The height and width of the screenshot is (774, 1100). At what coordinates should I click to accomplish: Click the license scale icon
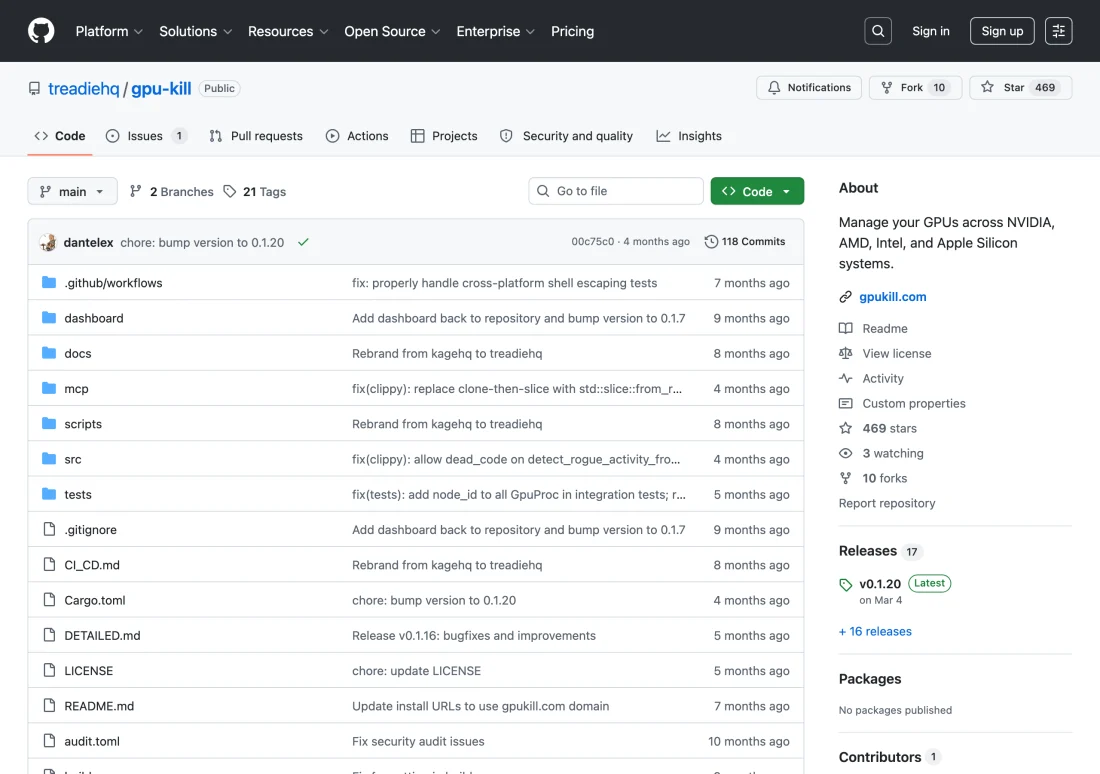(845, 353)
